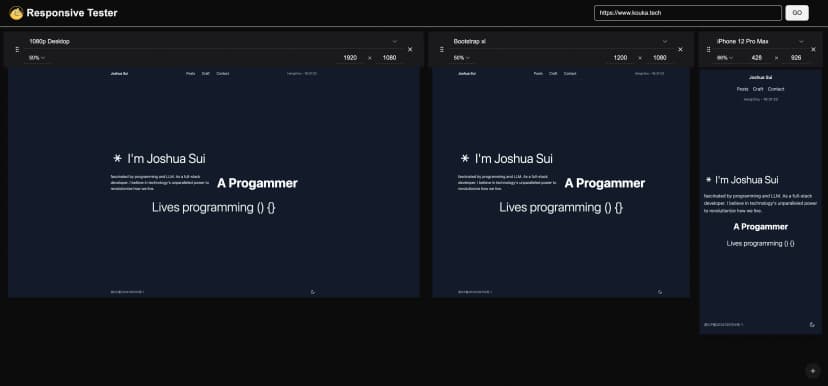
Task: Click Joshua Sui site name in 1080p Desktop preview
Action: click(x=119, y=73)
